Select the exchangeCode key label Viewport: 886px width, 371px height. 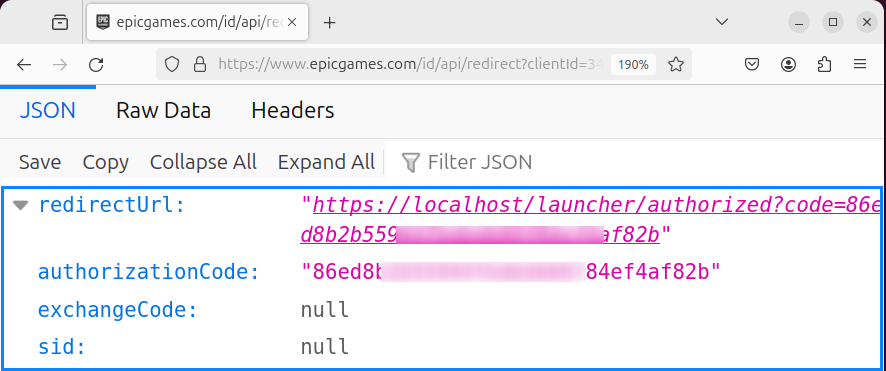pos(118,310)
